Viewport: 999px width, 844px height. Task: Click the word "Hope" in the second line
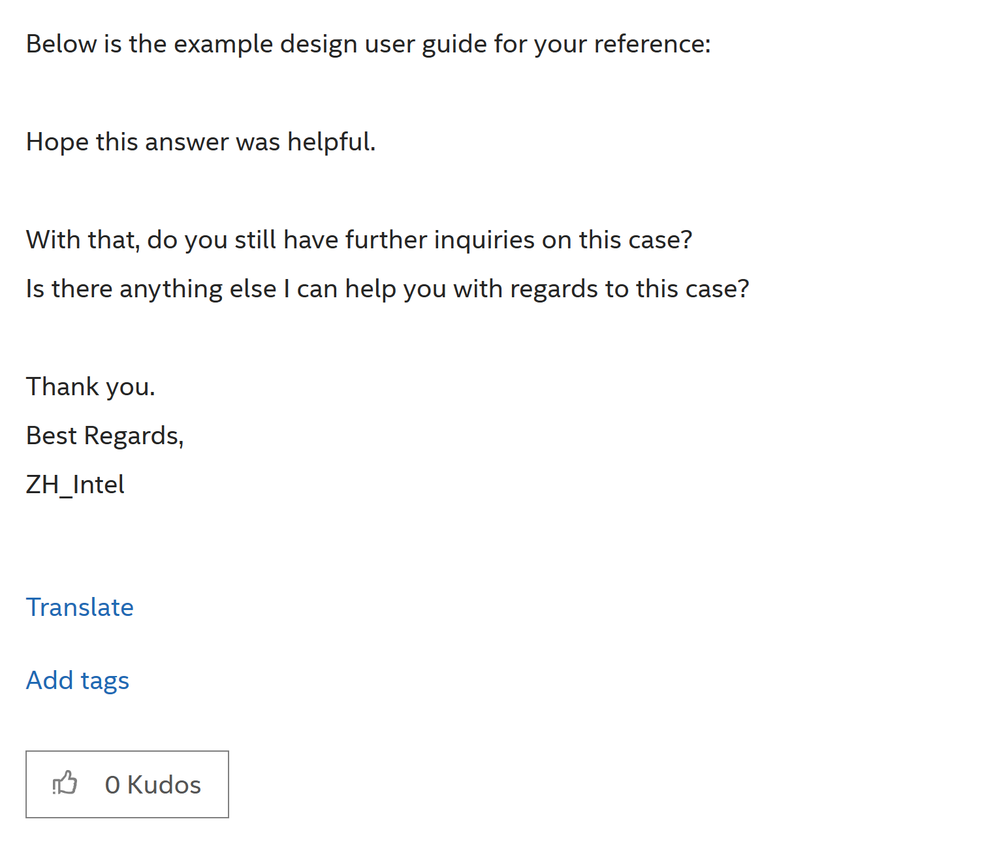pyautogui.click(x=57, y=142)
